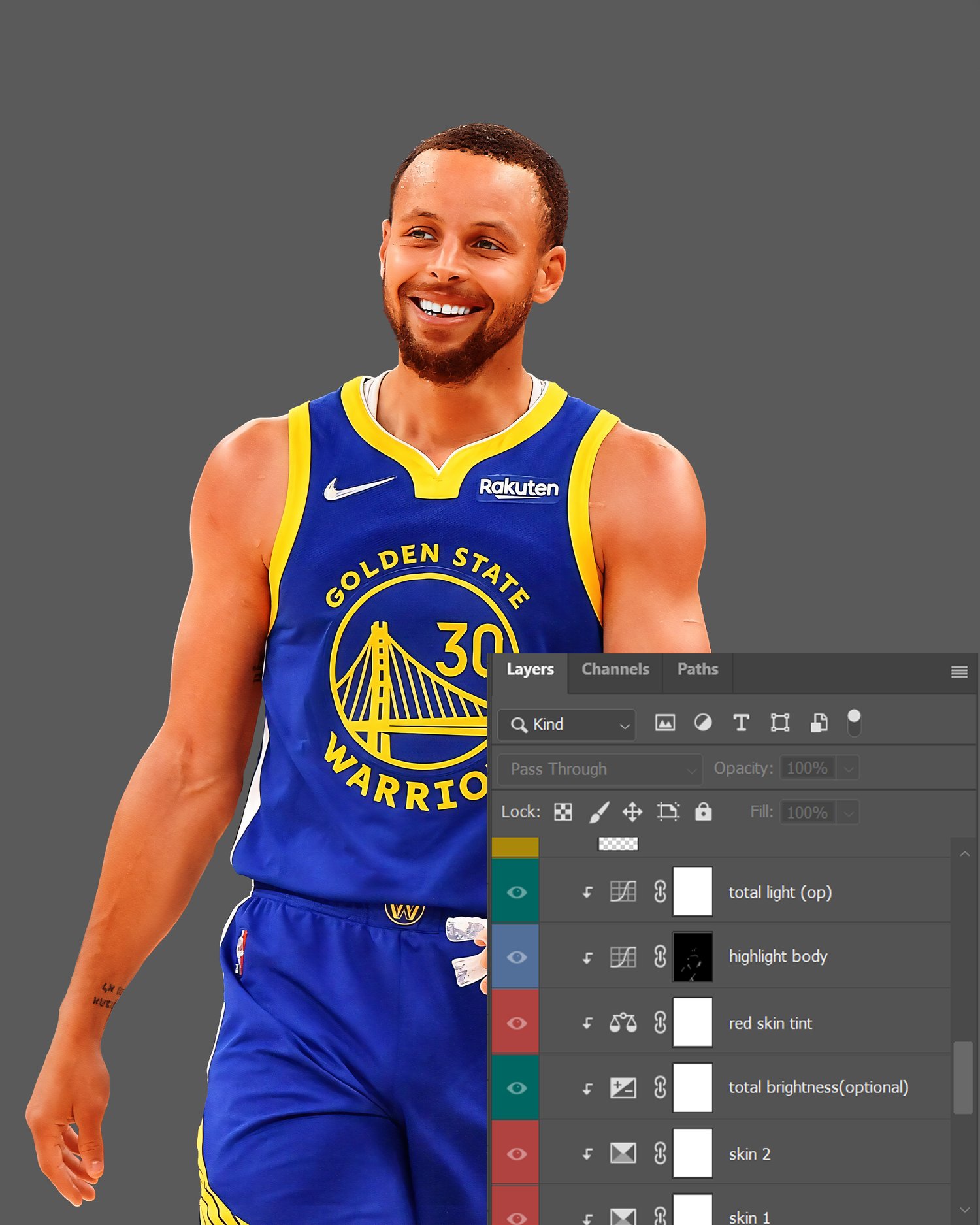This screenshot has height=1225, width=980.
Task: Select the layer named red skin tint
Action: (x=770, y=1023)
